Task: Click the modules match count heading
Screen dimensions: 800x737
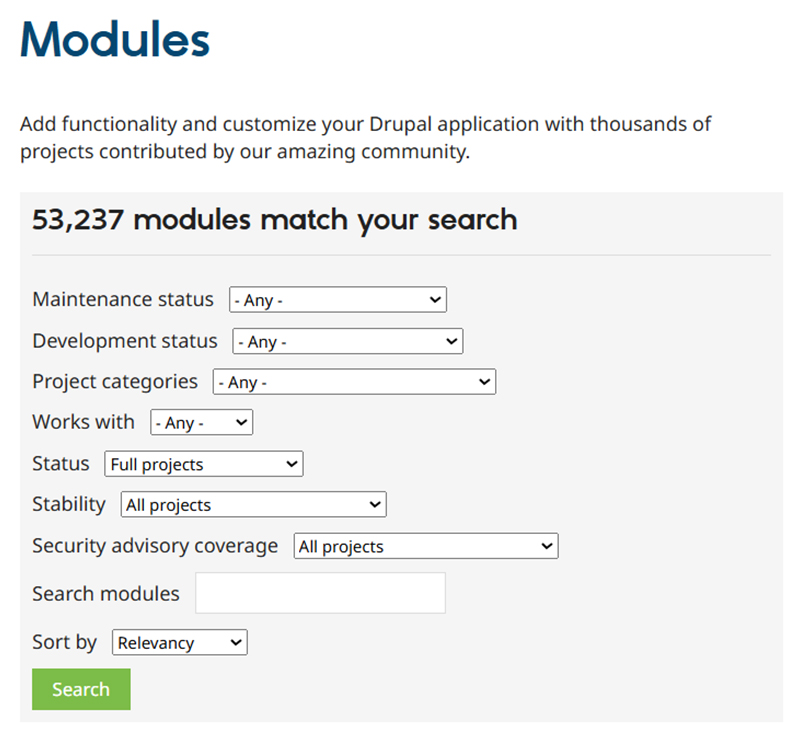Action: coord(273,220)
